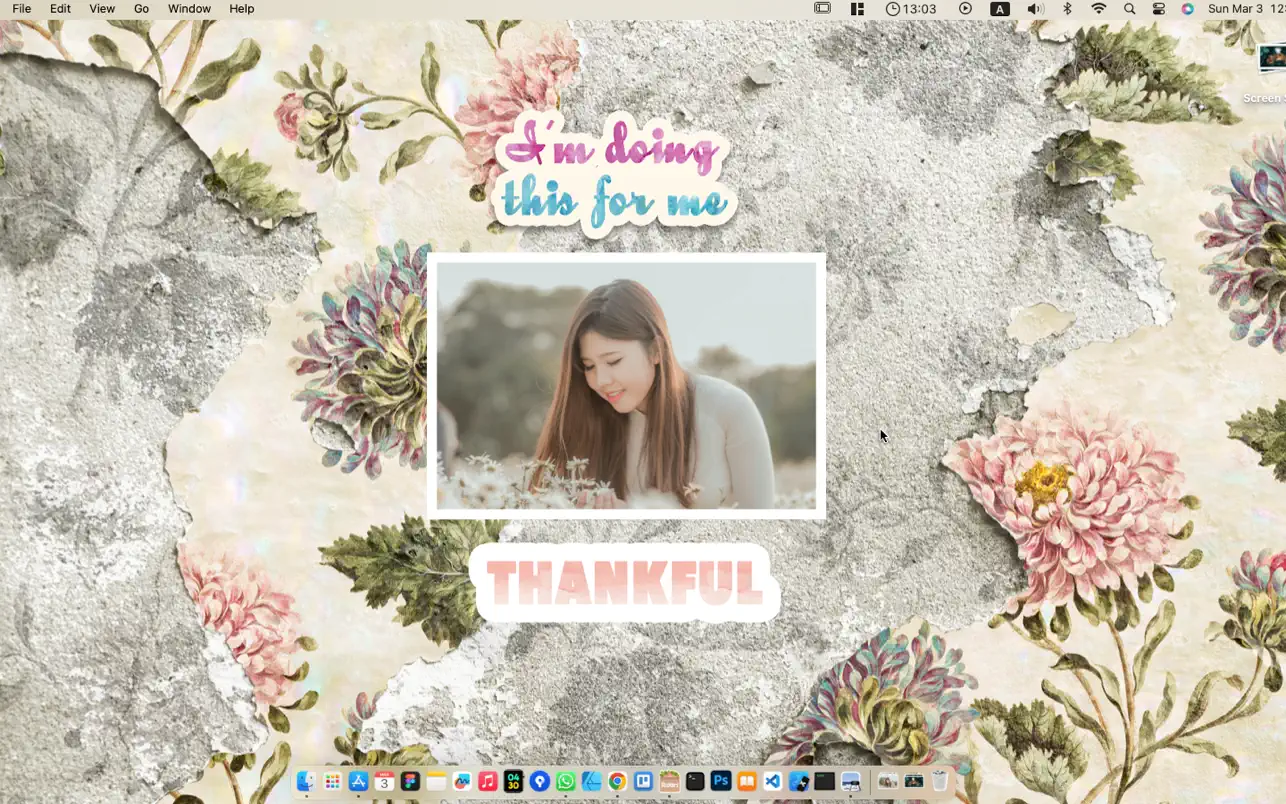
Task: Click the Finder icon in dock
Action: click(306, 782)
